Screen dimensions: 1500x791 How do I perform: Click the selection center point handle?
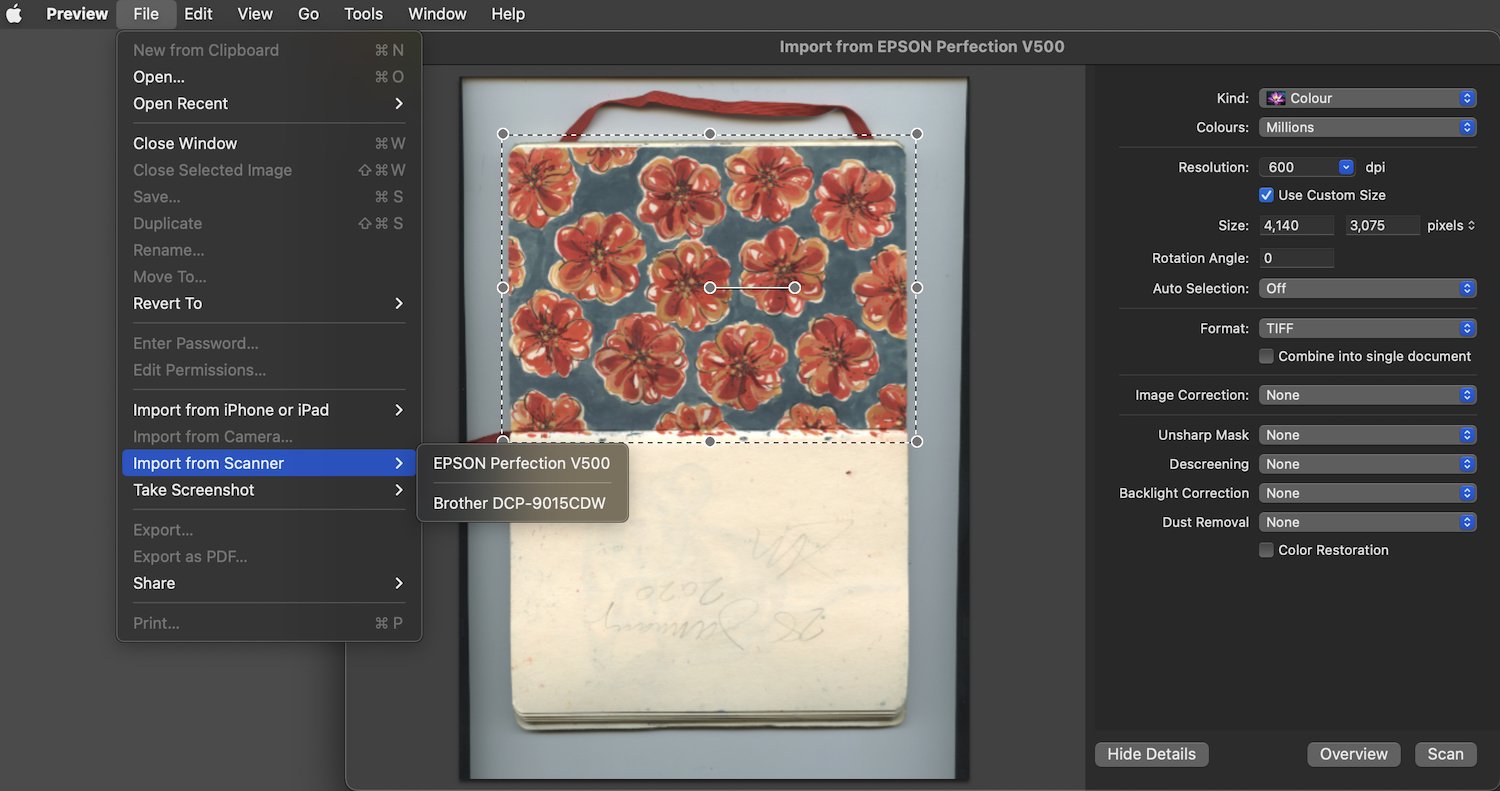tap(710, 288)
